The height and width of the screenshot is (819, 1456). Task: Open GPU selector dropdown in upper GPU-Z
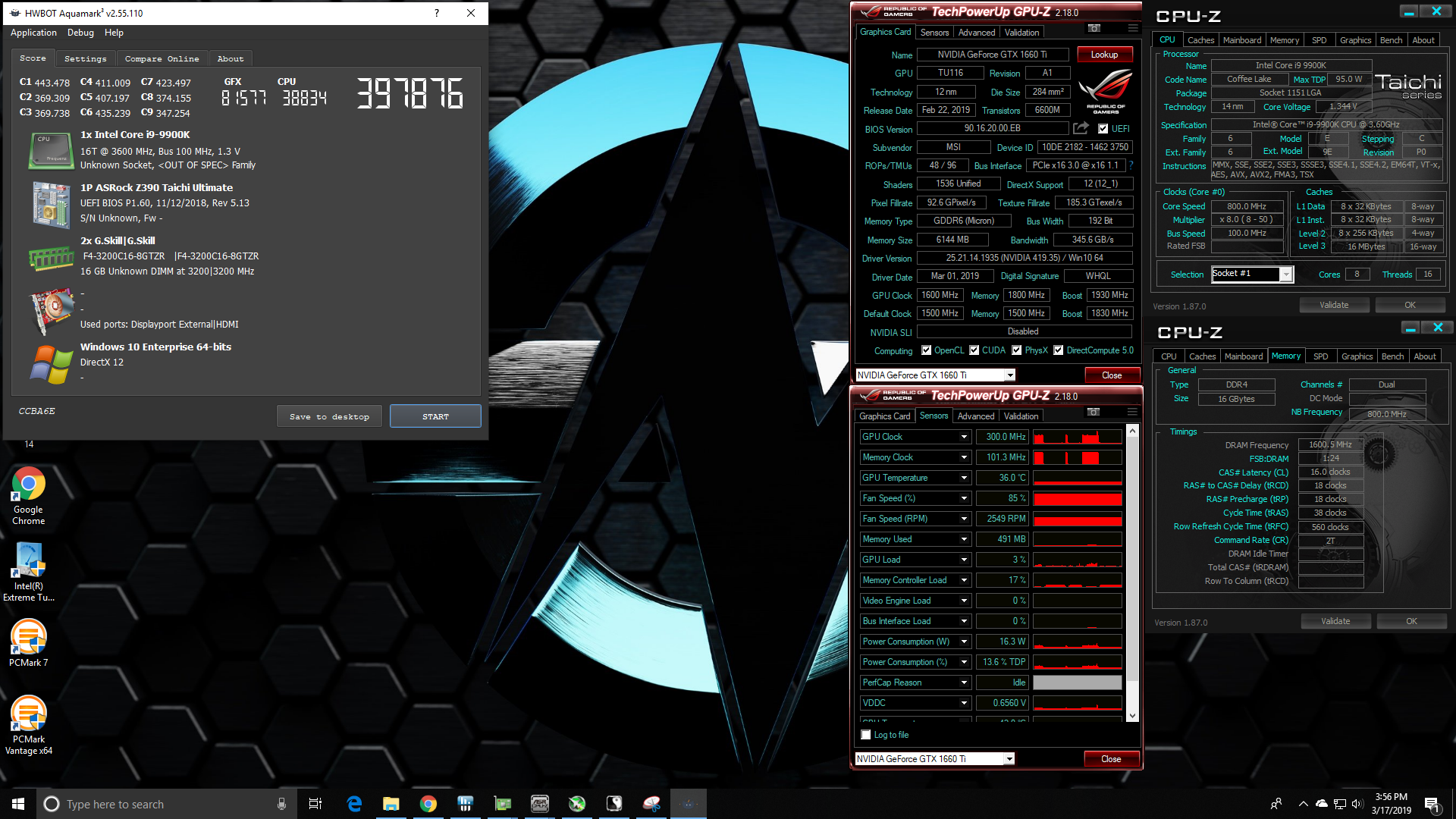tap(1010, 375)
